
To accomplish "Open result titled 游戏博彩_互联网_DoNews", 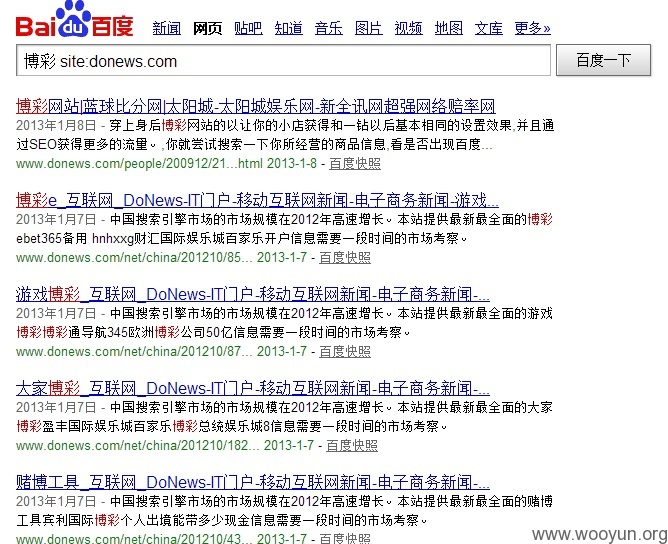I will pos(253,294).
